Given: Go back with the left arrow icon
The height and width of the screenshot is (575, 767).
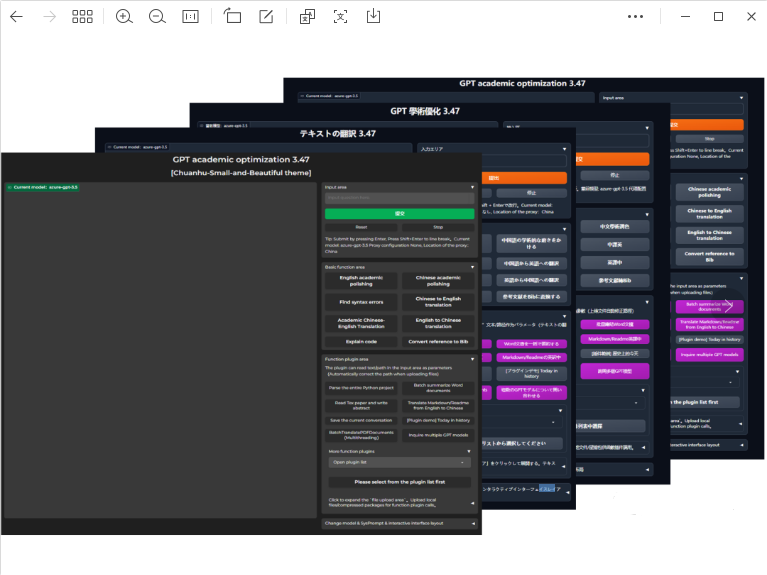Looking at the screenshot, I should coord(16,17).
